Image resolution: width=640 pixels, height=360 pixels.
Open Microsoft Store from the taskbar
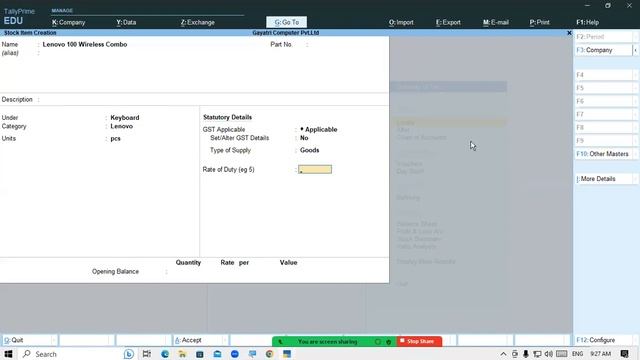click(x=200, y=354)
